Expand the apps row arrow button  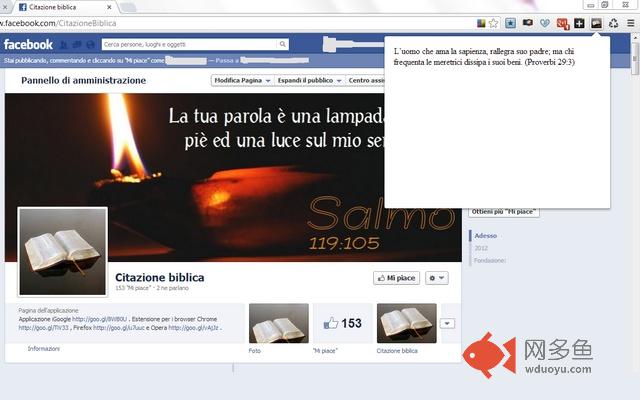click(x=447, y=323)
